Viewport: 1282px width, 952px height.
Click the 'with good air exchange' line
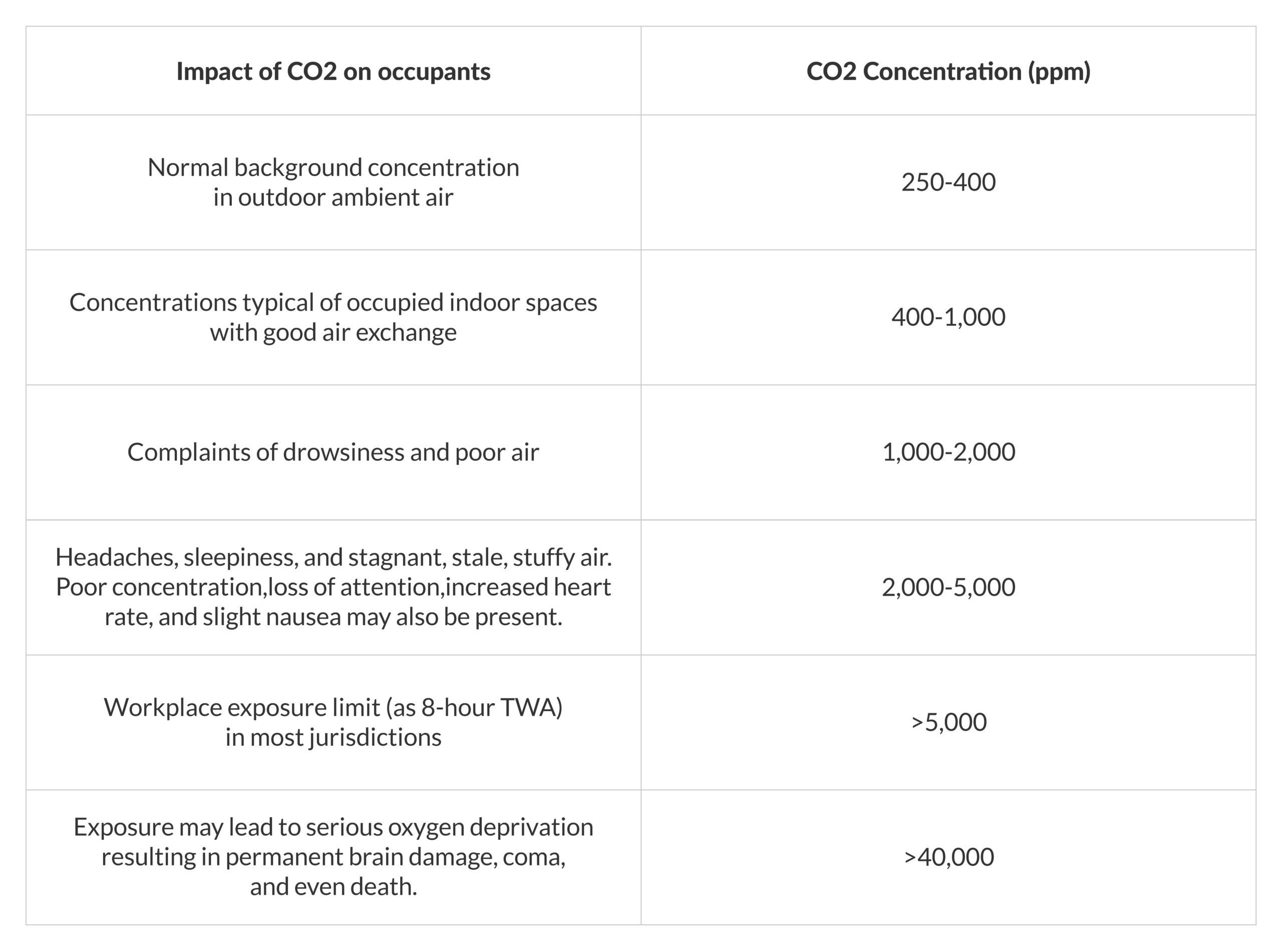(x=333, y=332)
